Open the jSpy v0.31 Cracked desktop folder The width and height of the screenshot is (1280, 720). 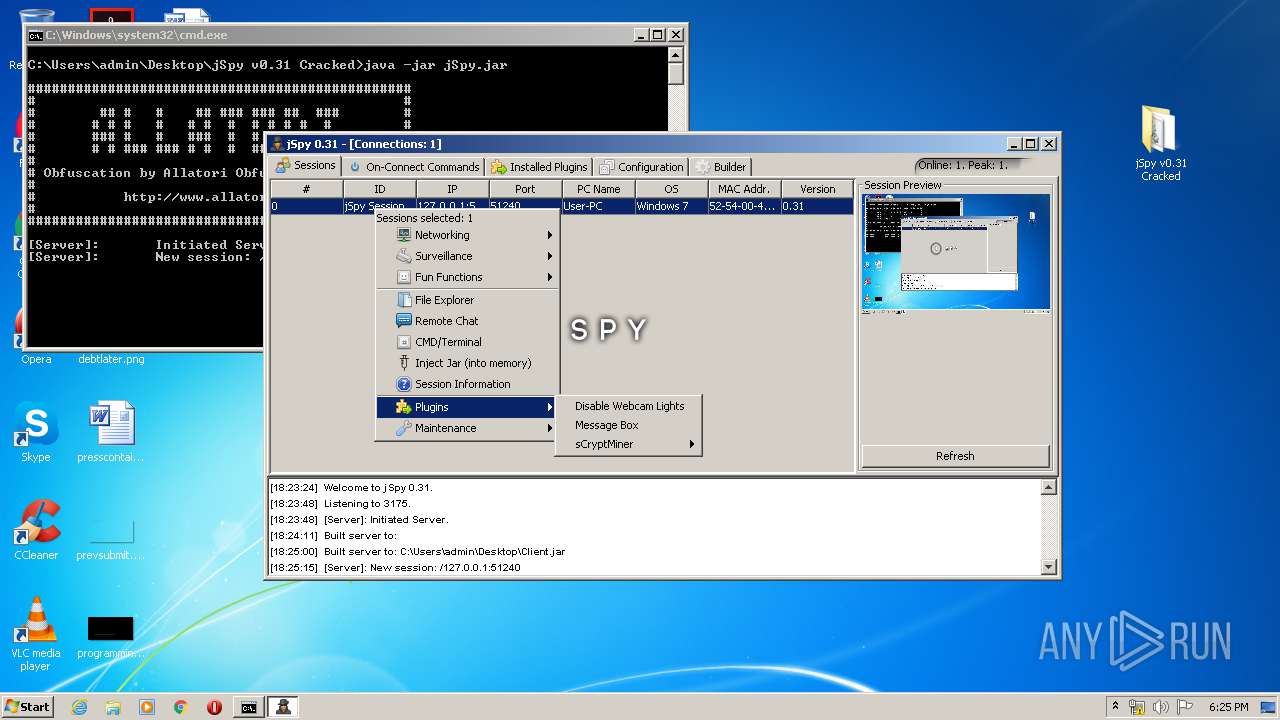tap(1160, 143)
